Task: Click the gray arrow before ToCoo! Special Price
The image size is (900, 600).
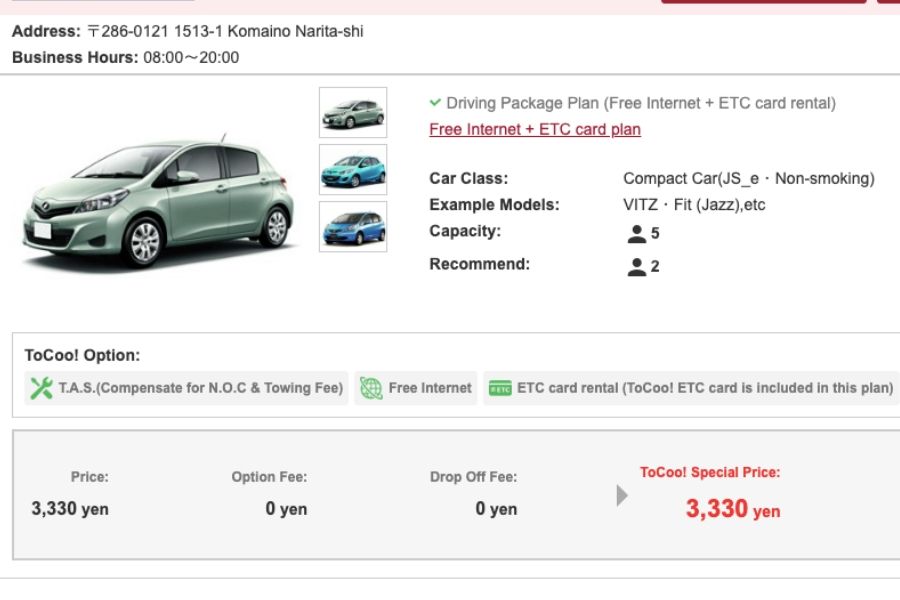Action: 622,495
